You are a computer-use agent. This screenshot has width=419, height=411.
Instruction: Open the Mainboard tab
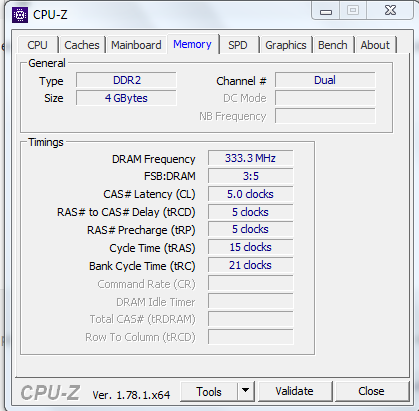tap(136, 45)
